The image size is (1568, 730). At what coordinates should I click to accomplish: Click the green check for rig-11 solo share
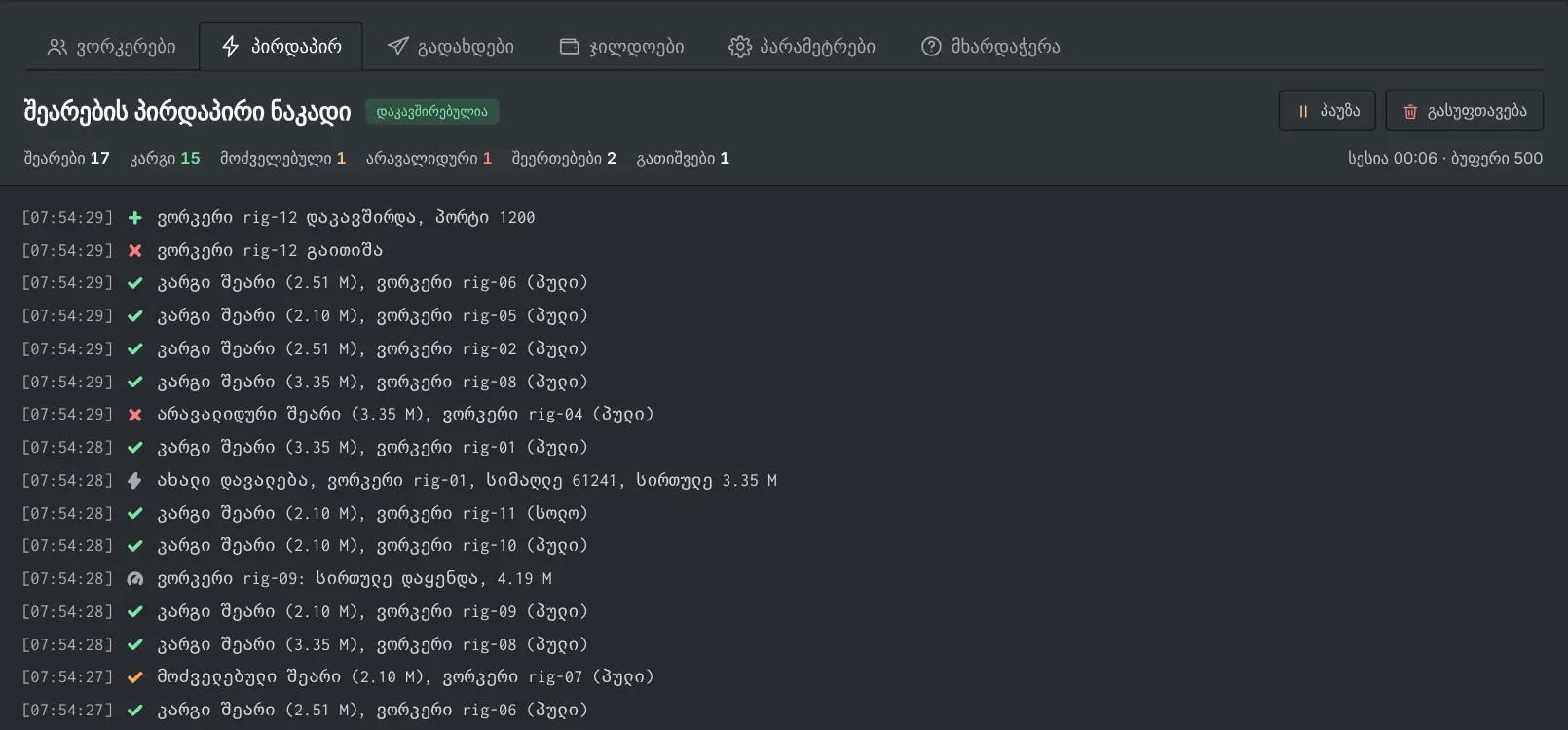pyautogui.click(x=135, y=514)
